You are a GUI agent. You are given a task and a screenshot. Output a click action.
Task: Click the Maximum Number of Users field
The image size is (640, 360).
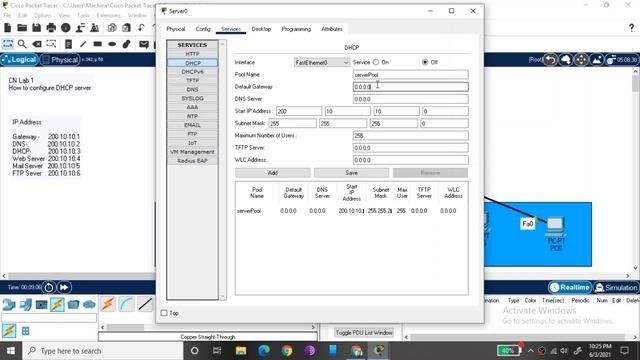point(410,136)
